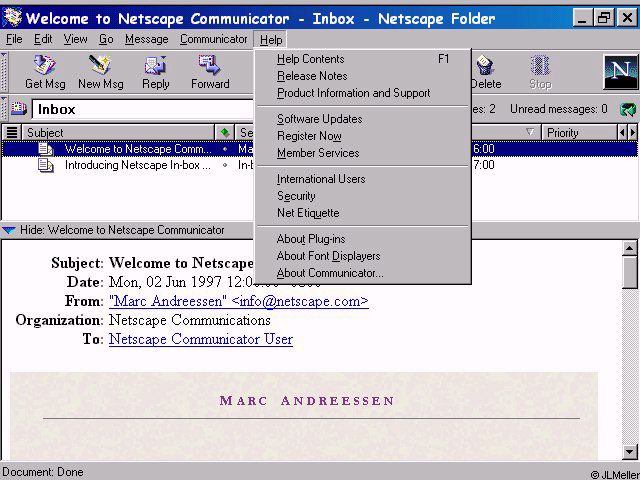Open the Communicator menu

pos(213,39)
